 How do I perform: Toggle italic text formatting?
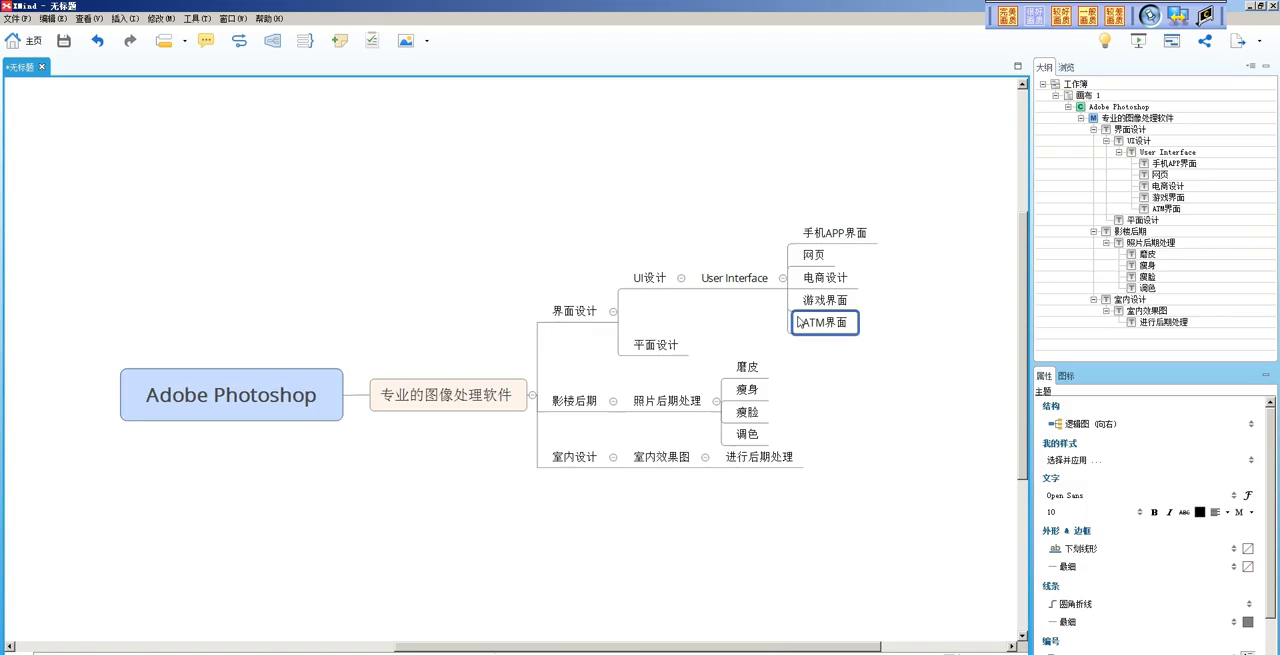(1169, 513)
